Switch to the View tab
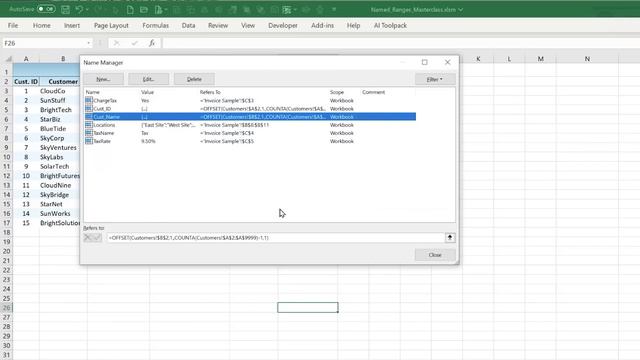The height and width of the screenshot is (360, 640). [x=248, y=25]
